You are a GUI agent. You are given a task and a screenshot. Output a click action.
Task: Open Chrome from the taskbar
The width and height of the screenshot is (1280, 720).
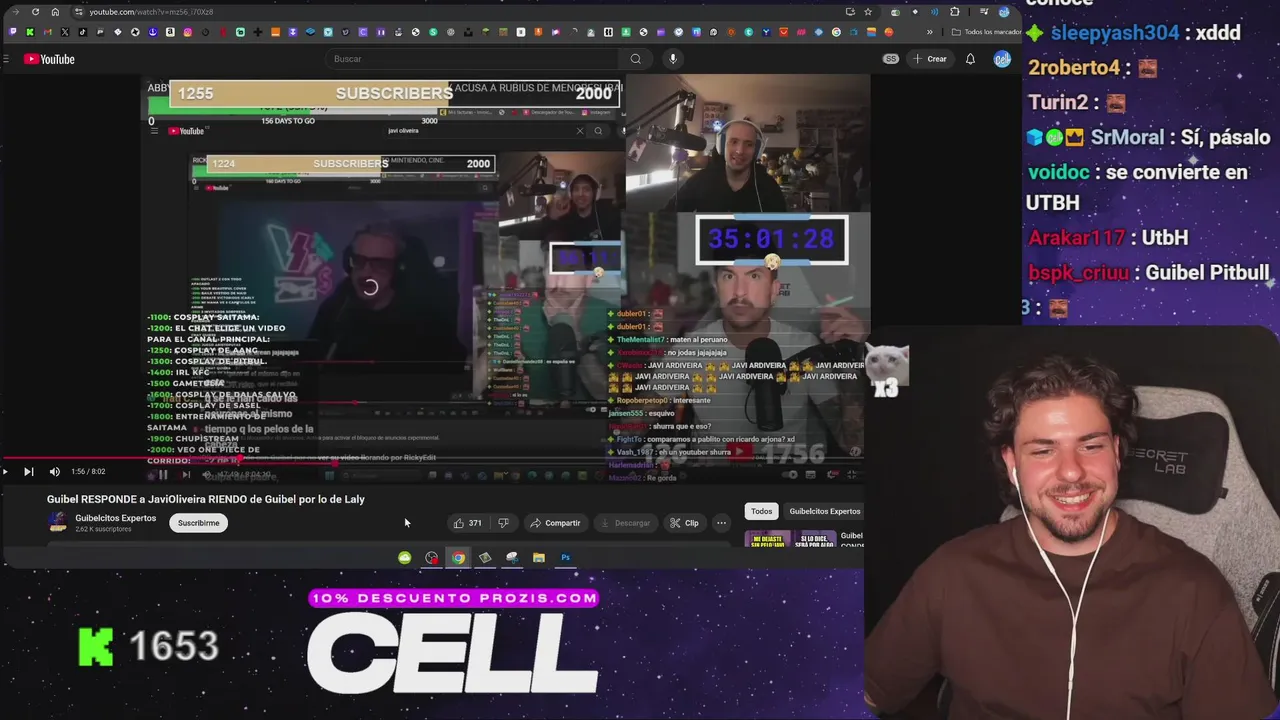point(458,558)
